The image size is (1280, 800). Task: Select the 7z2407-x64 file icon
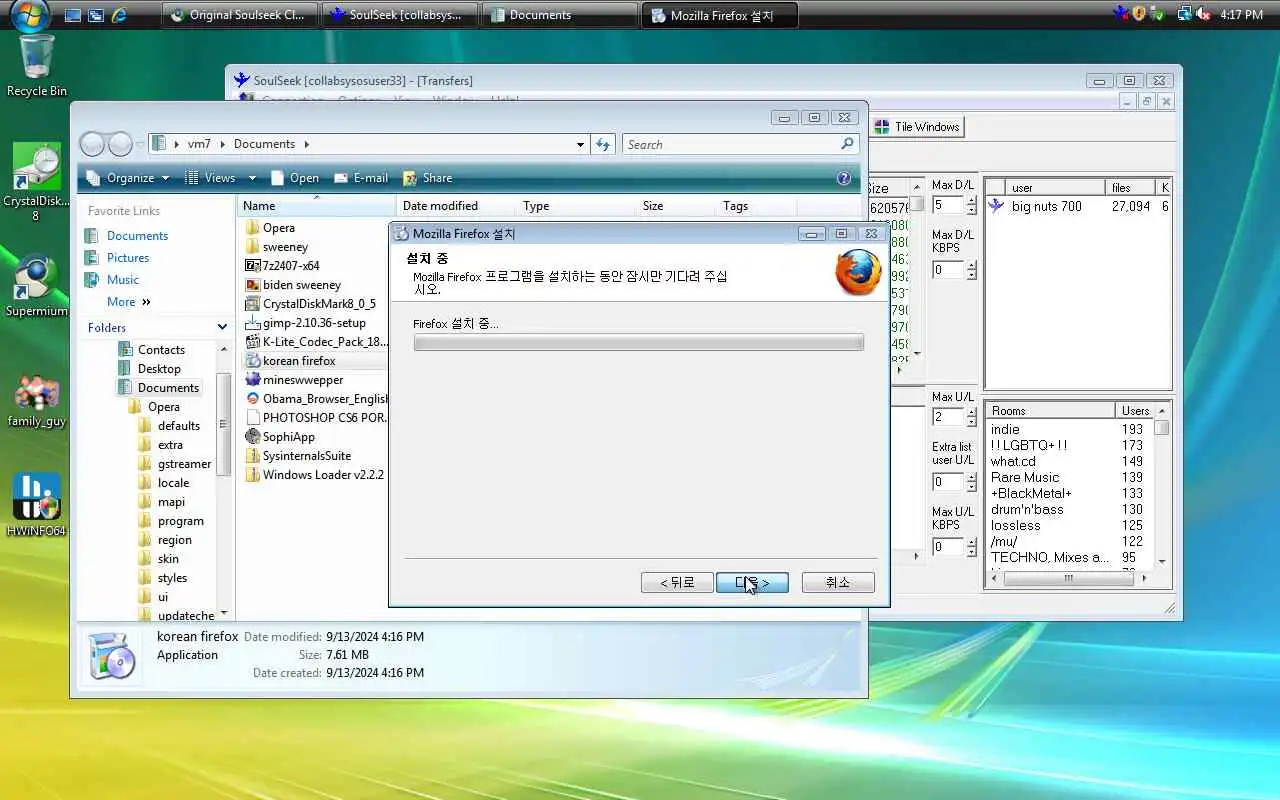click(x=253, y=266)
